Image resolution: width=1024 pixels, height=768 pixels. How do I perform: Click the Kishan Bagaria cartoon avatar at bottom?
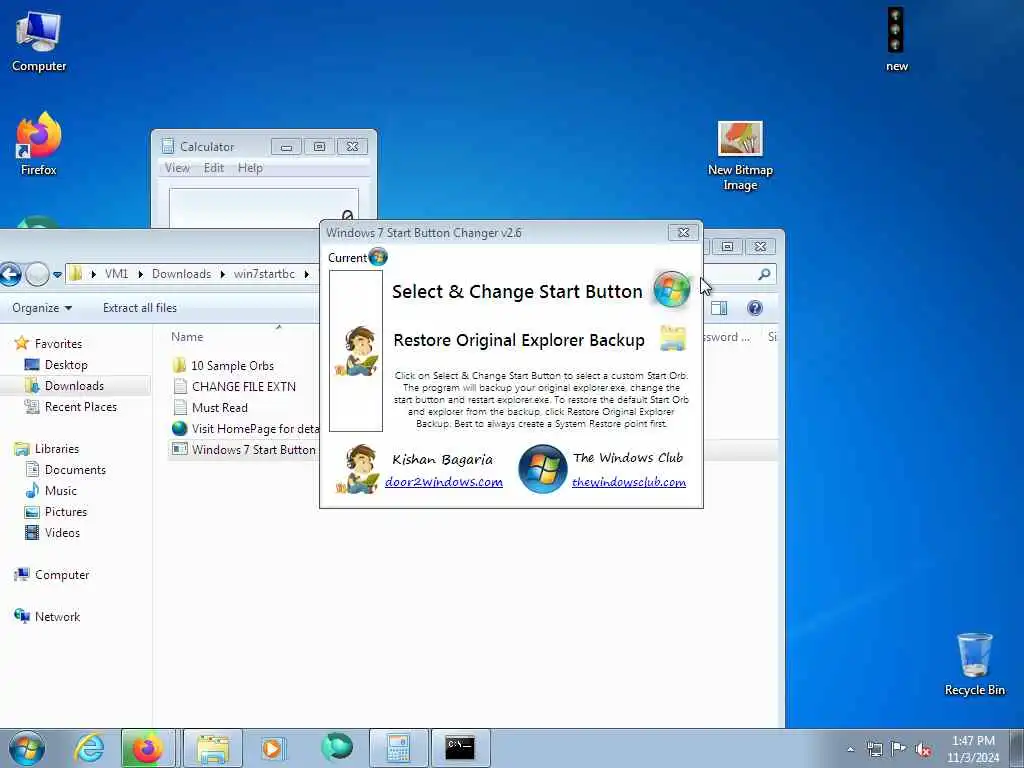(357, 469)
